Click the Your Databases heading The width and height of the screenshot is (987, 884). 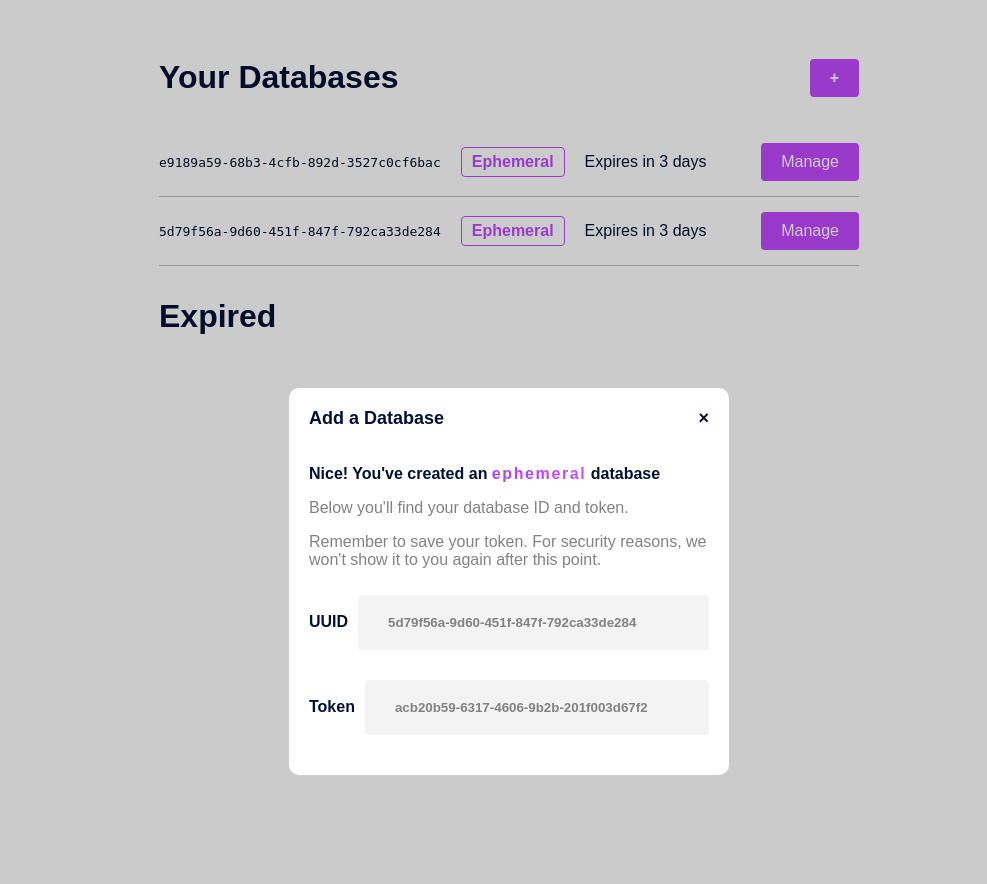click(x=279, y=77)
